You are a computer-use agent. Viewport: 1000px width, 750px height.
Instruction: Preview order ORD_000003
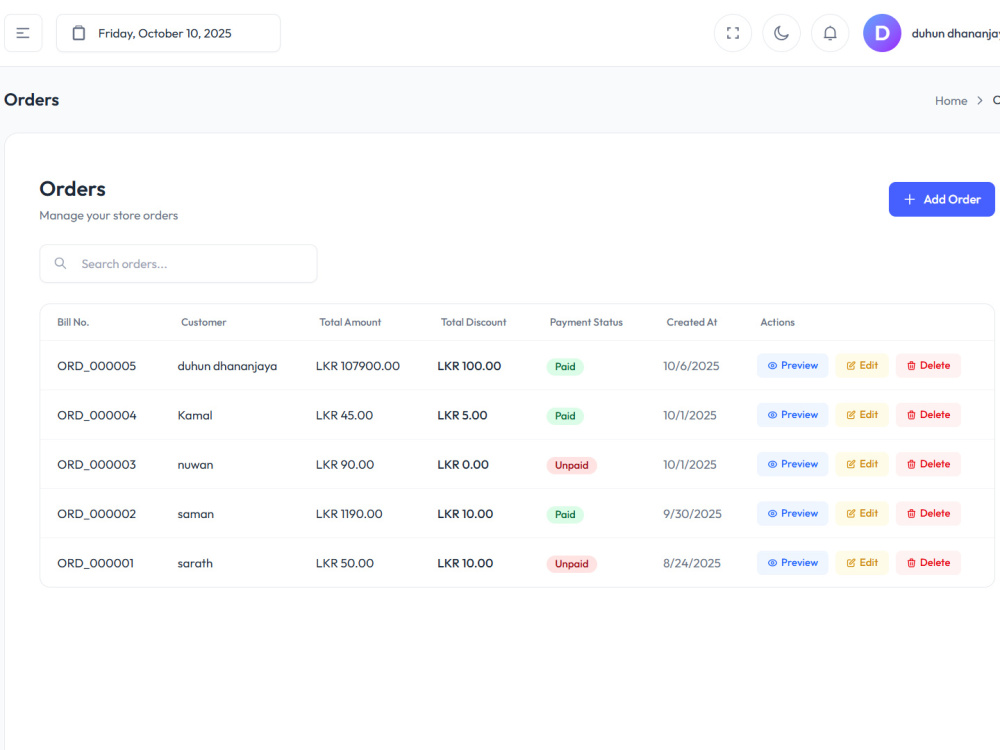792,464
